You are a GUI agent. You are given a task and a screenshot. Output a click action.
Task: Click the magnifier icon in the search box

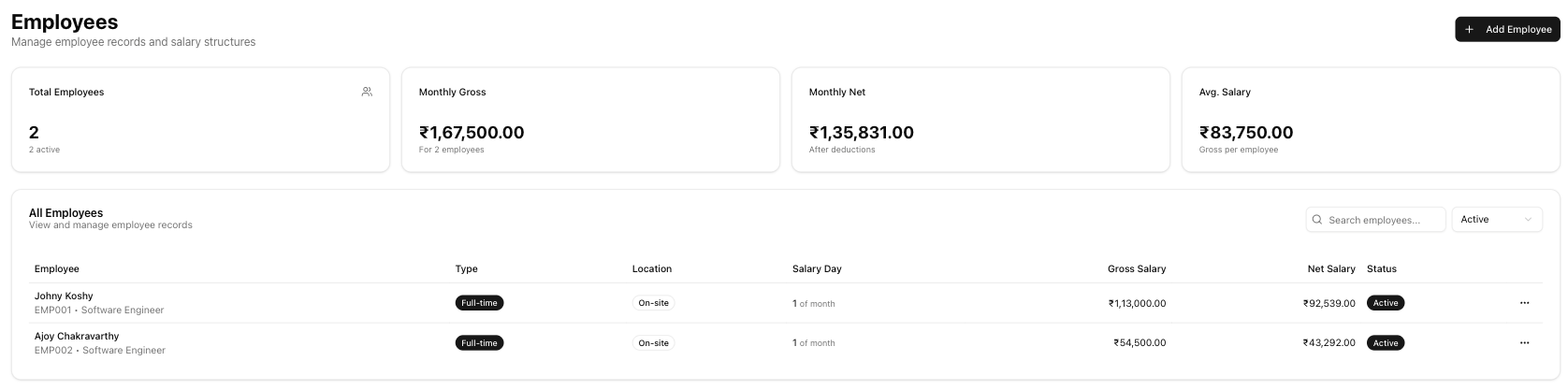1318,220
